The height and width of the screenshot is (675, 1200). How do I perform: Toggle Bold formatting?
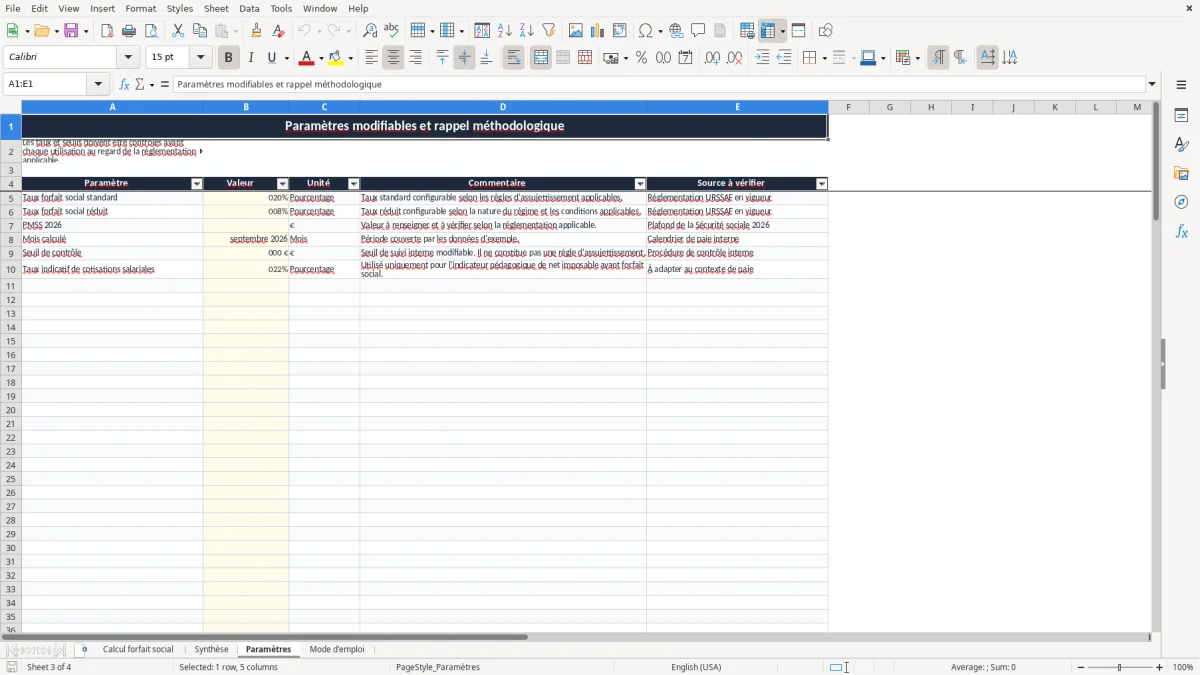point(229,58)
